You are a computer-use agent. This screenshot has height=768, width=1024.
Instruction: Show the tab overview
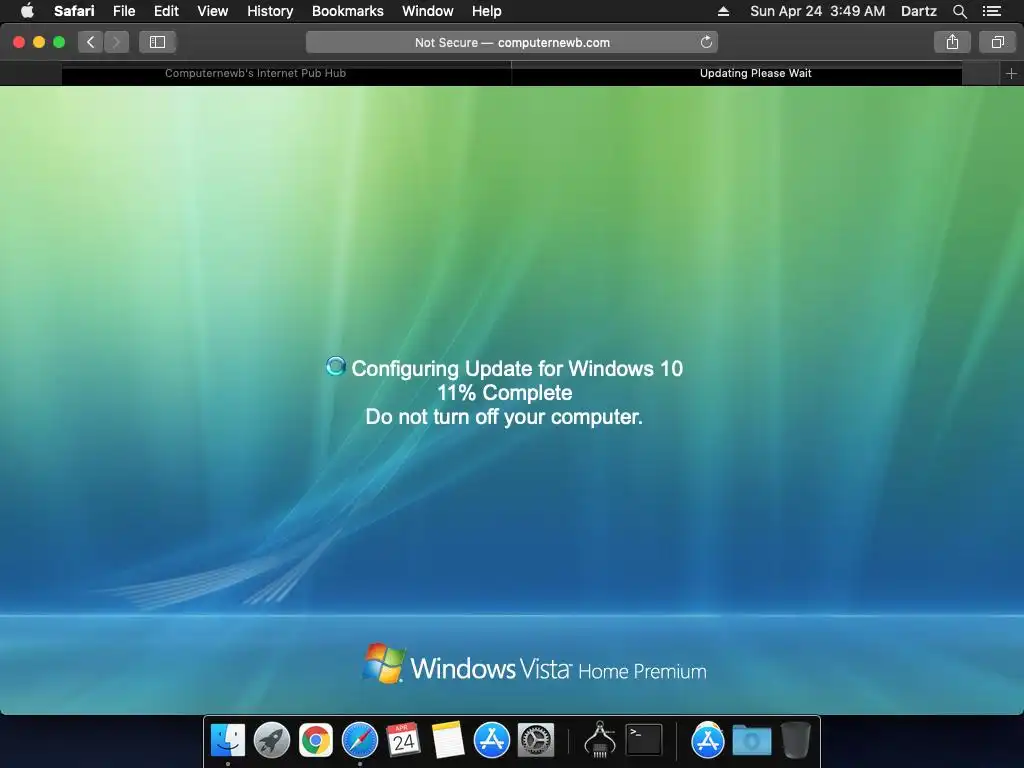(x=997, y=42)
